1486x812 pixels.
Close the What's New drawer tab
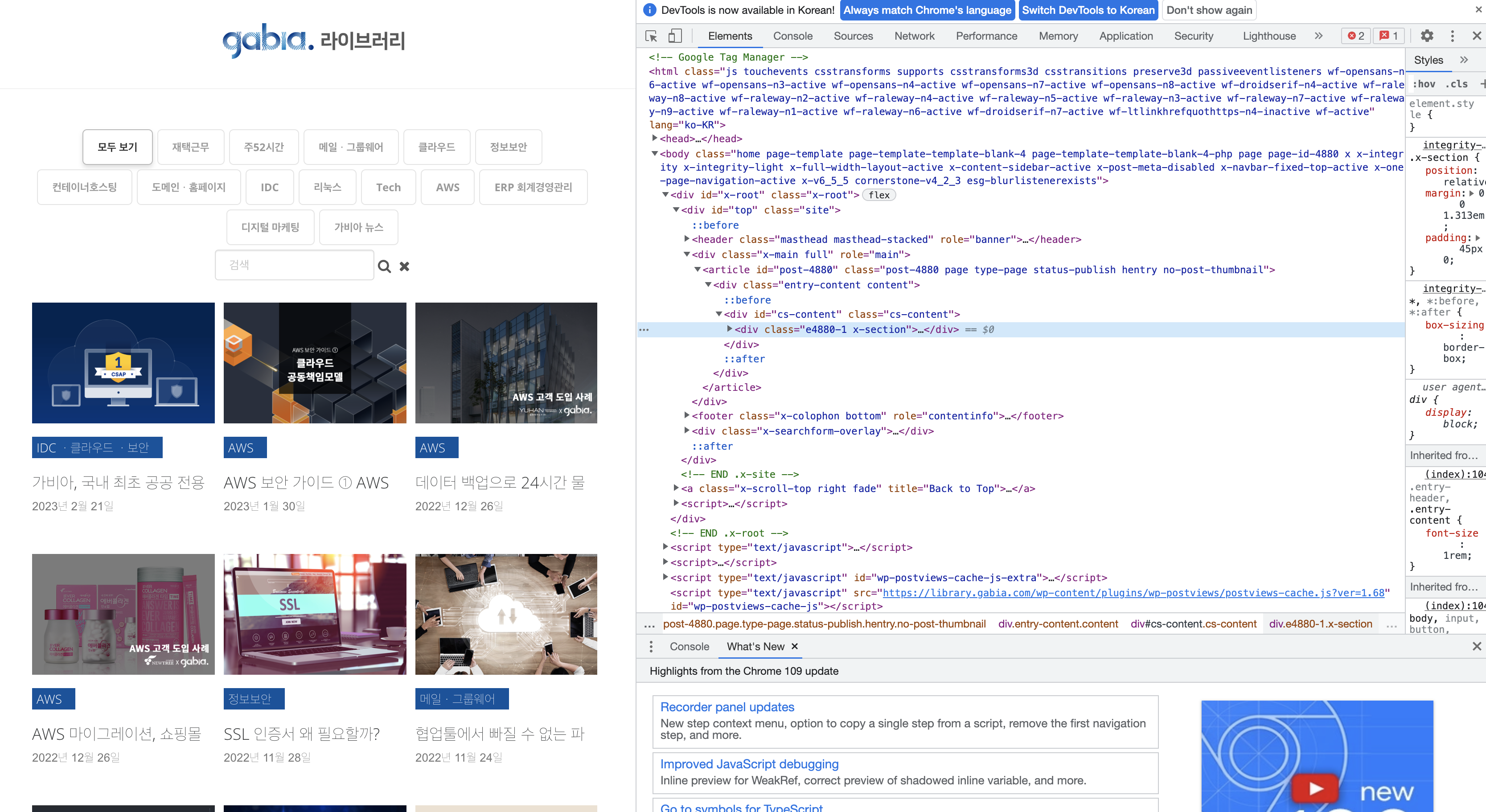[795, 647]
